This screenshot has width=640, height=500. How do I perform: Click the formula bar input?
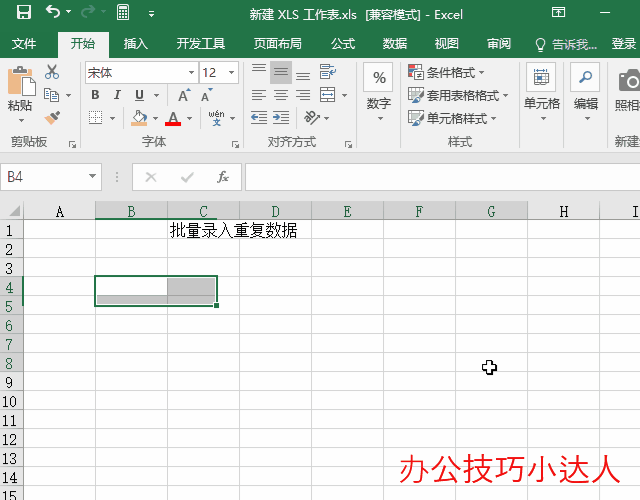[442, 177]
